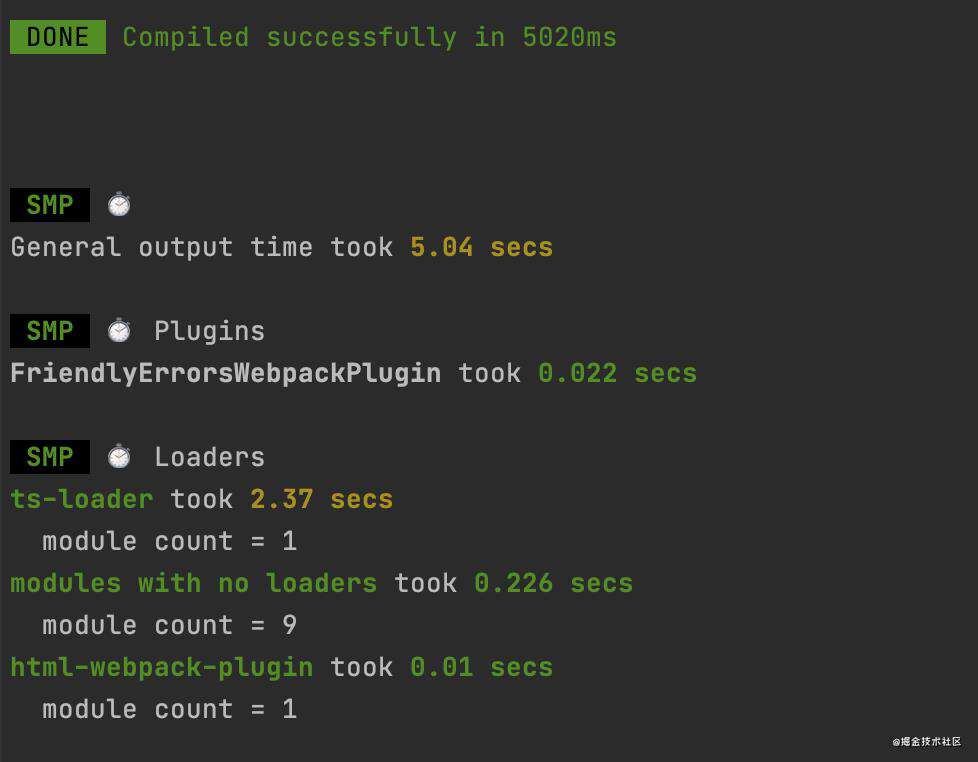Click the Loaders section heading
Screen dimensions: 978x762
(x=210, y=457)
